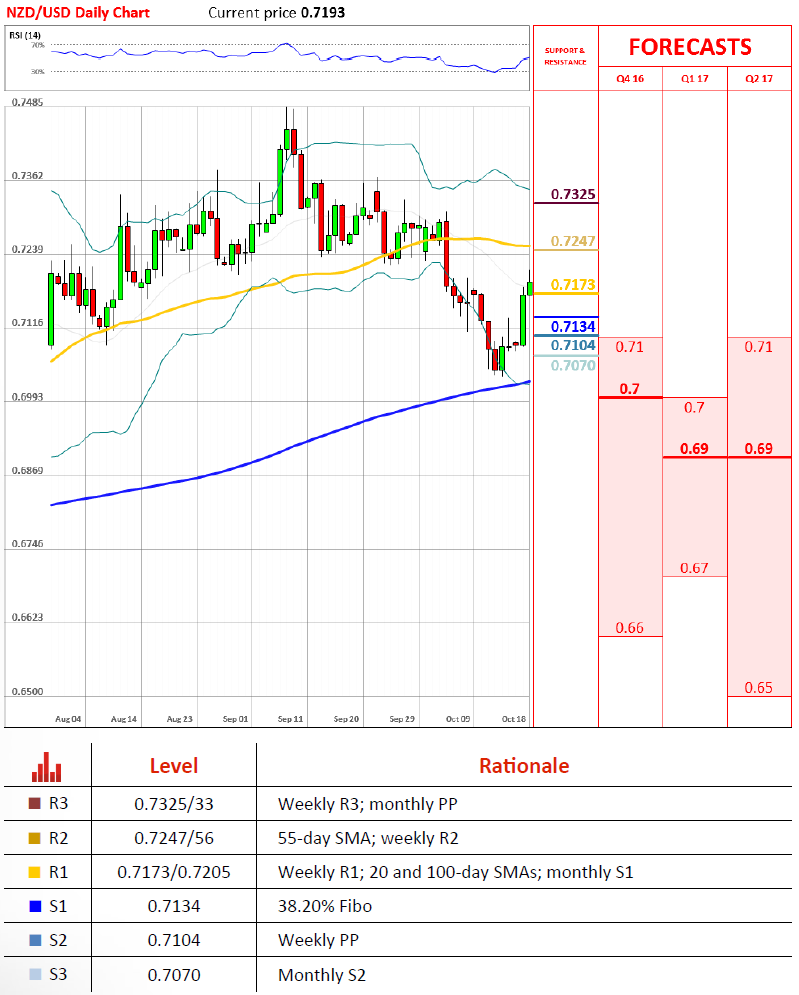799x995 pixels.
Task: Click the 0.6500 price axis label
Action: (x=27, y=692)
